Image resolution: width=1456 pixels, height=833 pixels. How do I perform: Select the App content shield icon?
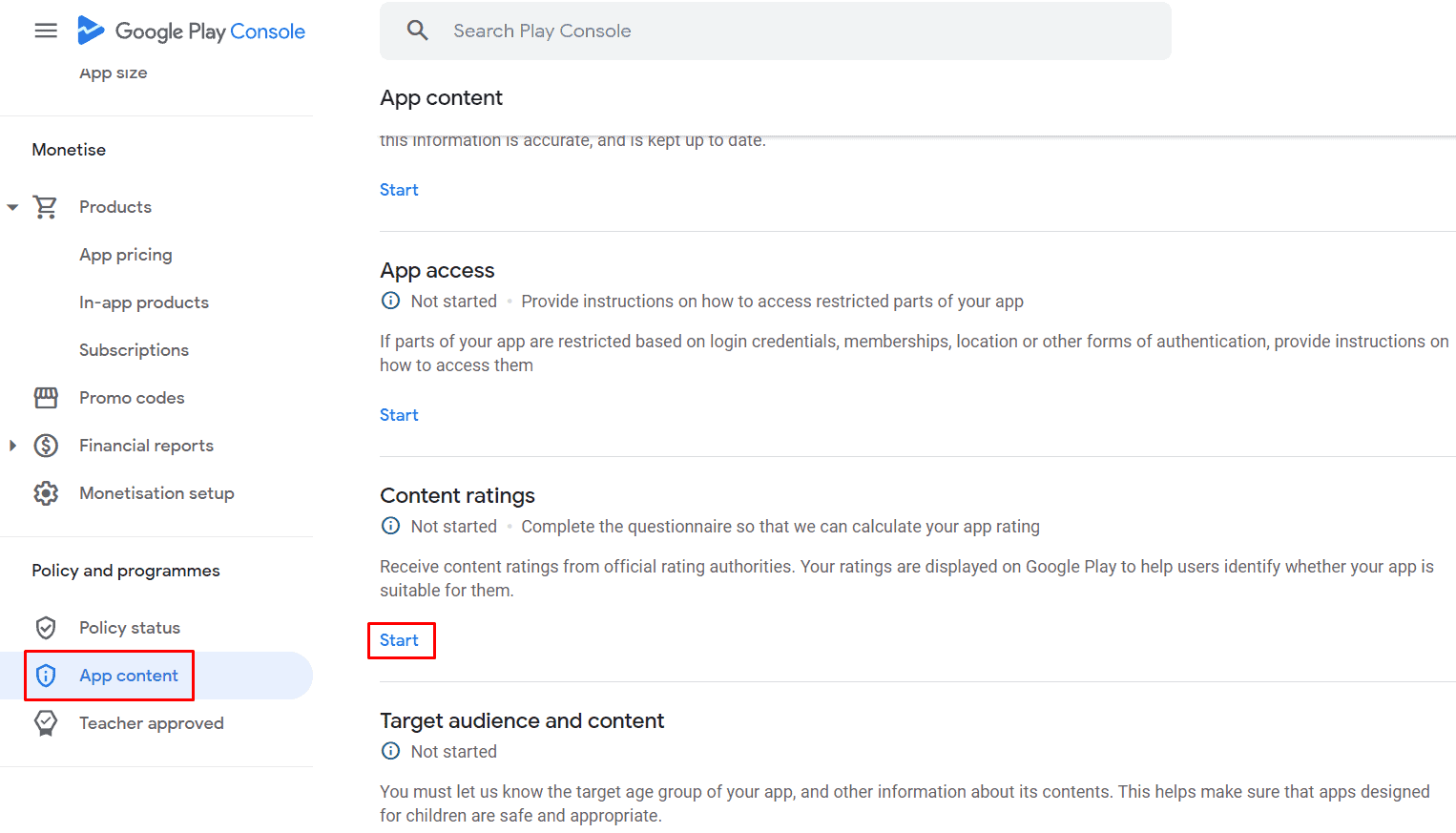coord(46,675)
